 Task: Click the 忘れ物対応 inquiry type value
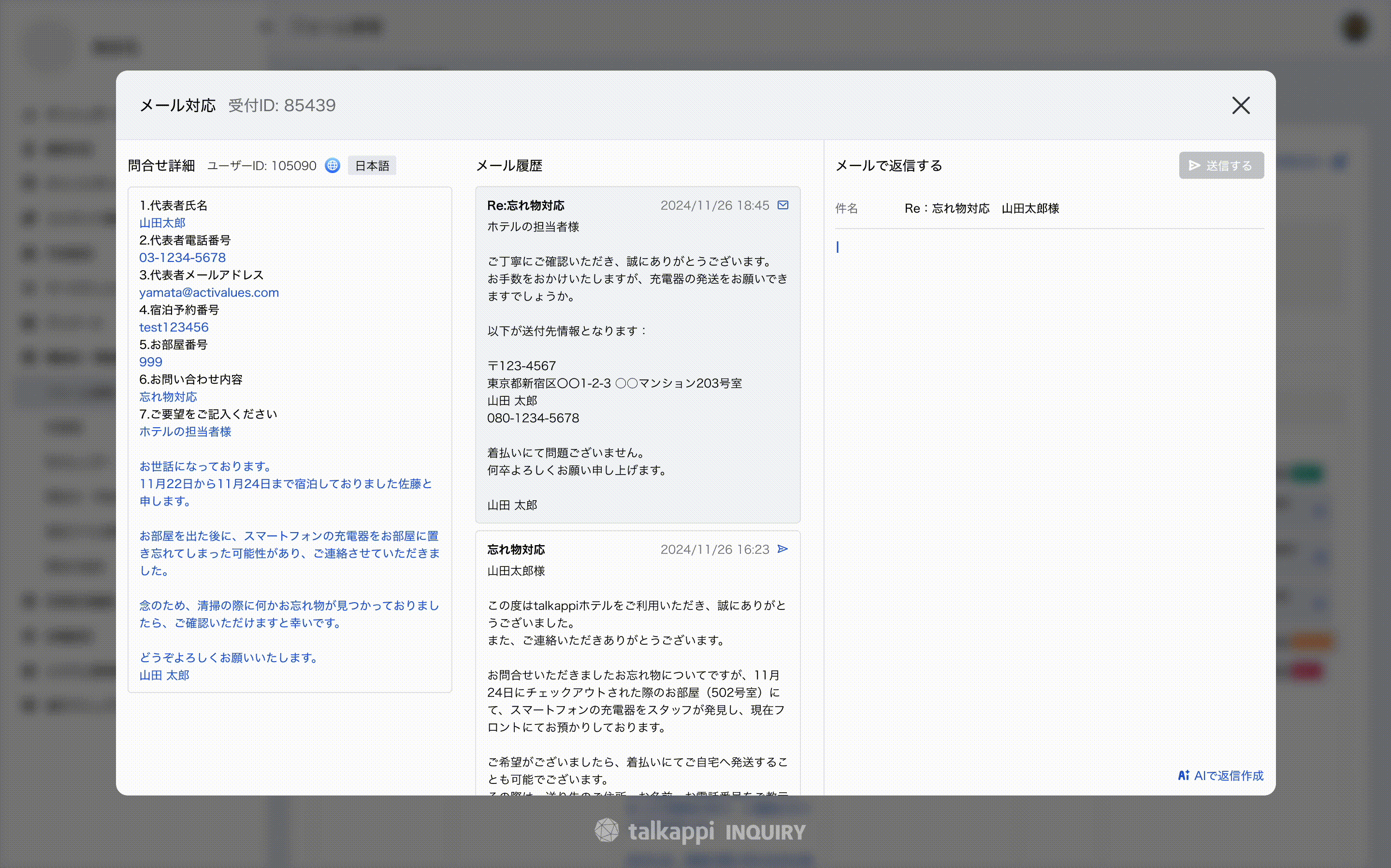pyautogui.click(x=168, y=397)
